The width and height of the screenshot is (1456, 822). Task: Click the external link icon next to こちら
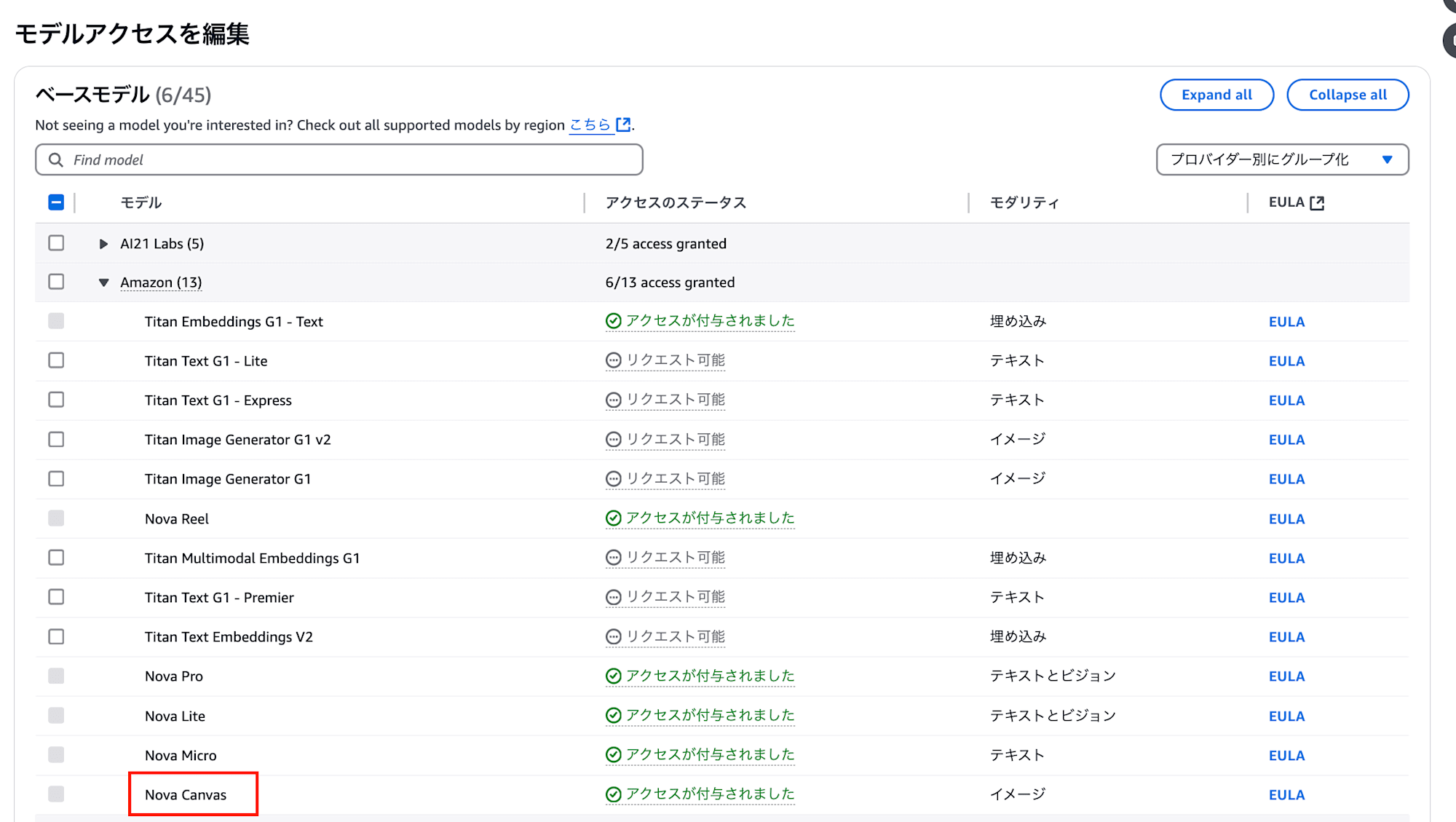[623, 125]
